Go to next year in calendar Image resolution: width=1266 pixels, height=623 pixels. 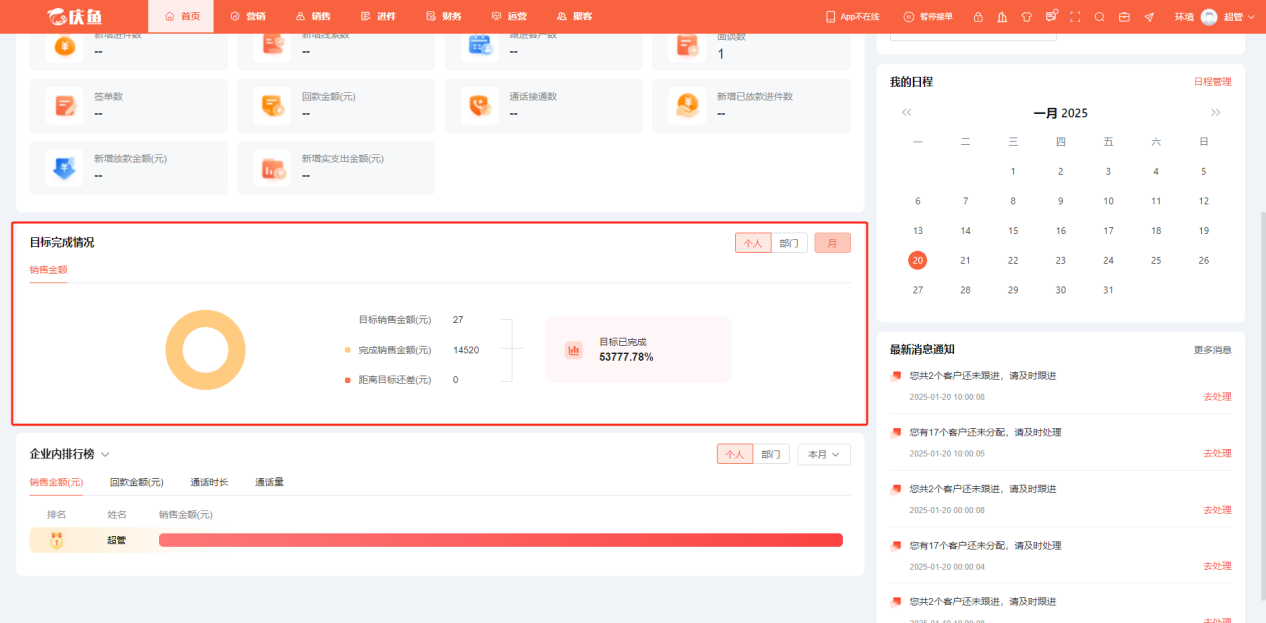1216,113
